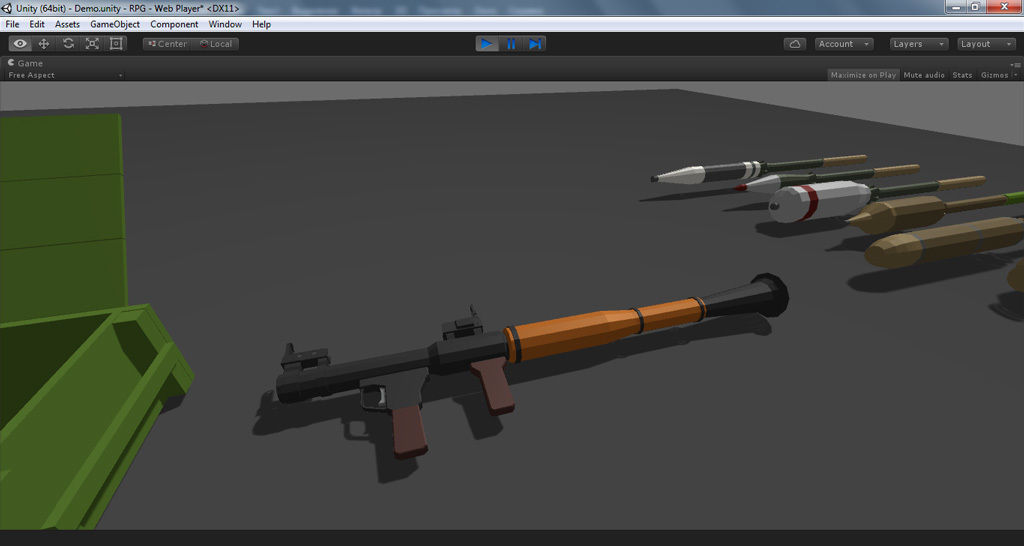Screen dimensions: 1024x546
Task: Open the Free Aspect dropdown
Action: pos(64,75)
